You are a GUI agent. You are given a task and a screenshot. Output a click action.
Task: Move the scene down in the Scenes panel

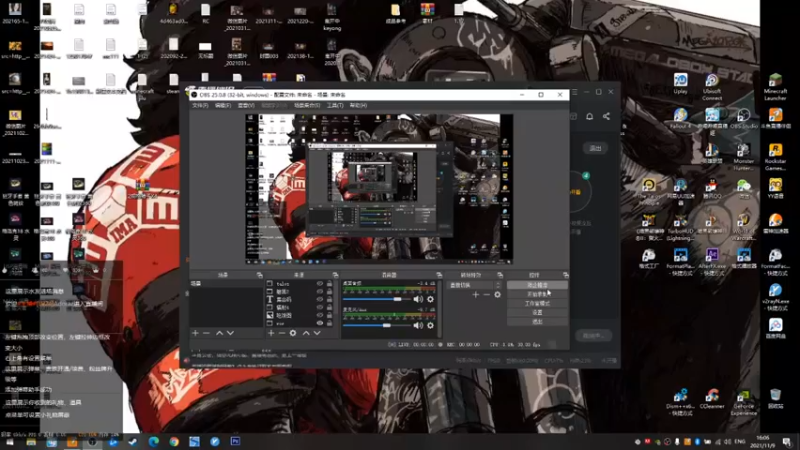[x=231, y=333]
